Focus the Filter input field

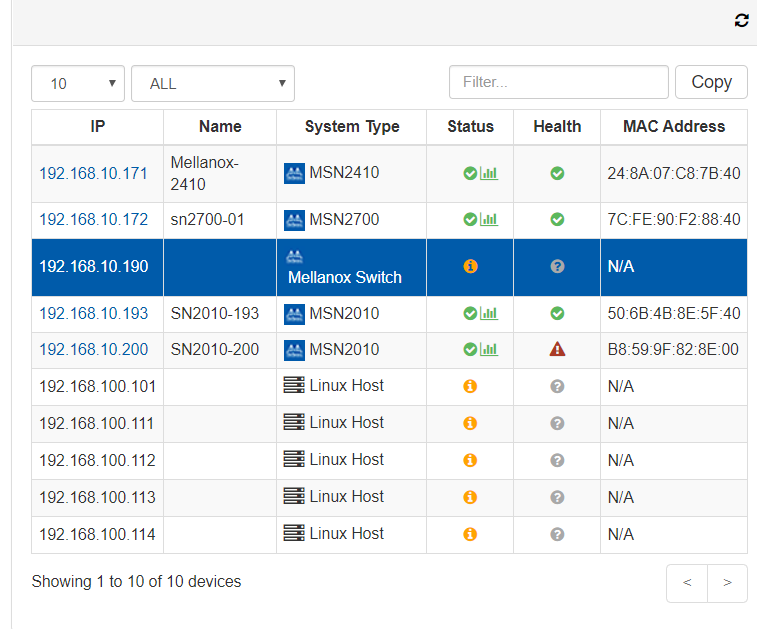tap(559, 82)
